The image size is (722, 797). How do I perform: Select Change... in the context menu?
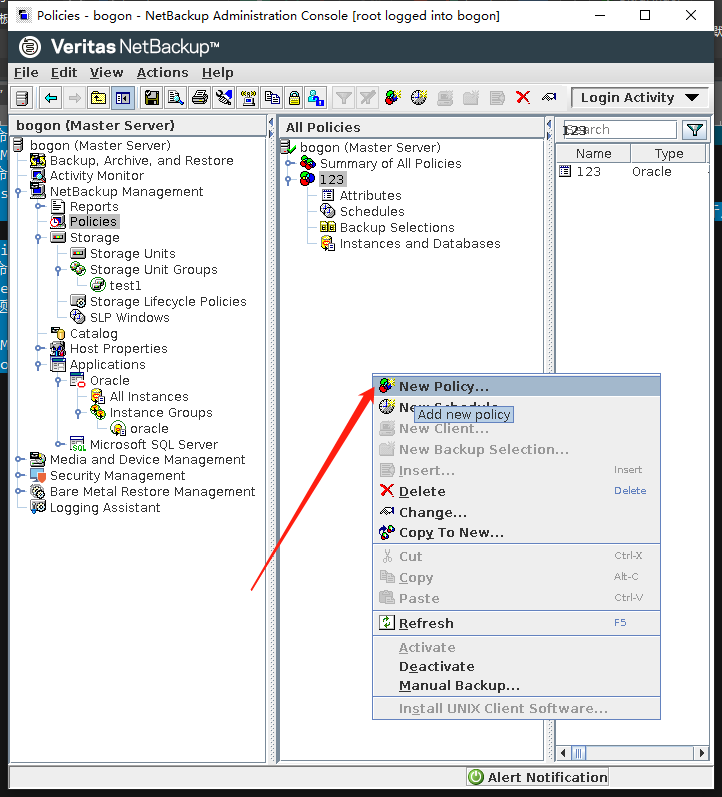pos(517,512)
